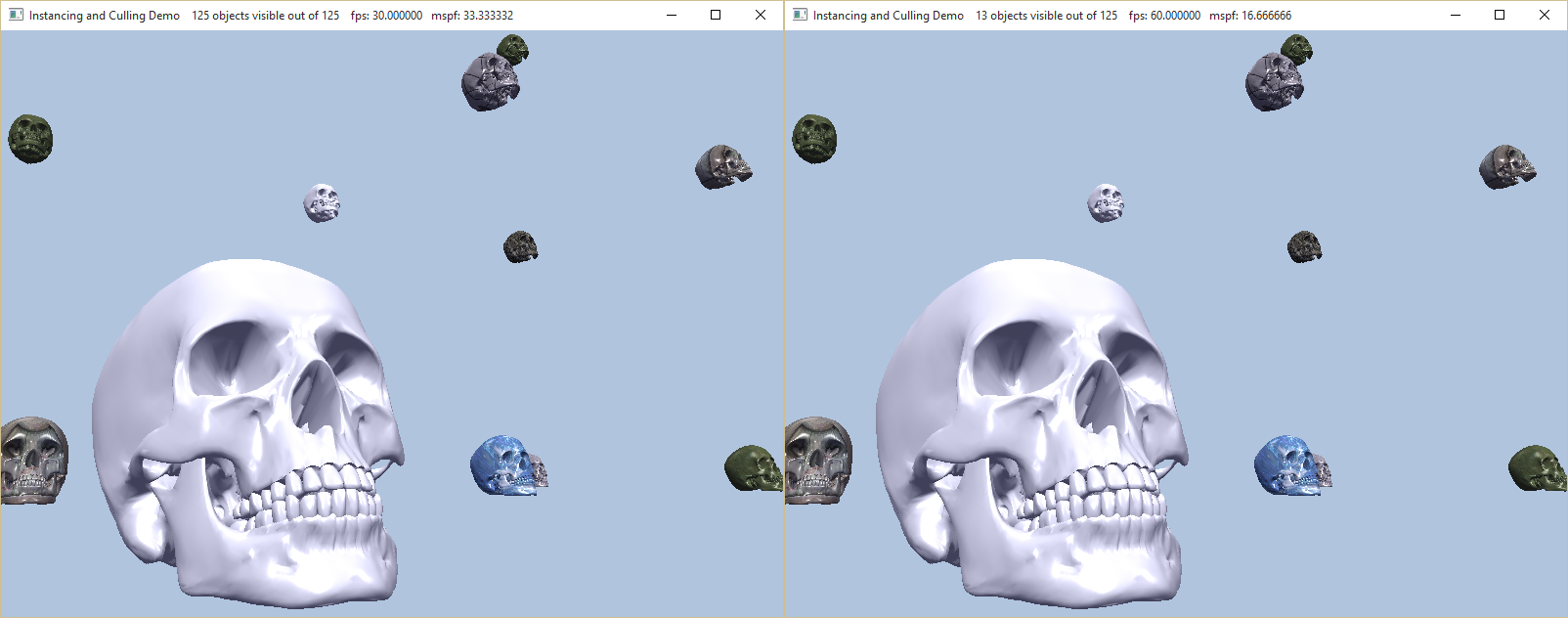The height and width of the screenshot is (618, 1568).
Task: Pick the small white skull in right window
Action: pos(1106,202)
